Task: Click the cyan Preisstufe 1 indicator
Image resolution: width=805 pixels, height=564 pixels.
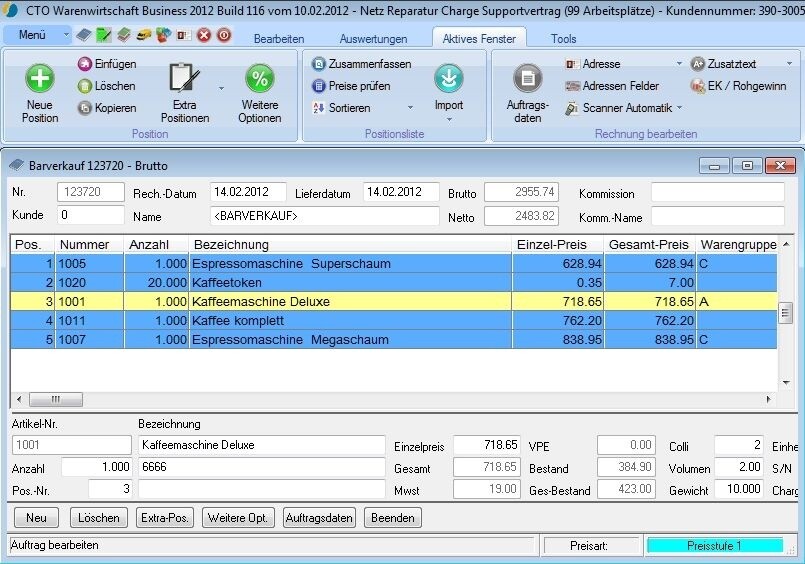Action: click(714, 546)
